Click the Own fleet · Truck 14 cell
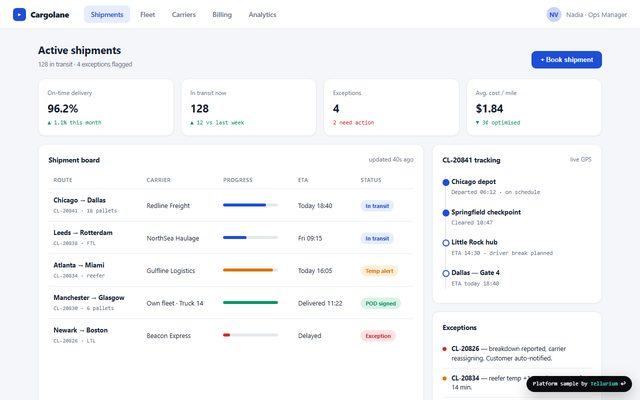Image resolution: width=640 pixels, height=400 pixels. 175,303
